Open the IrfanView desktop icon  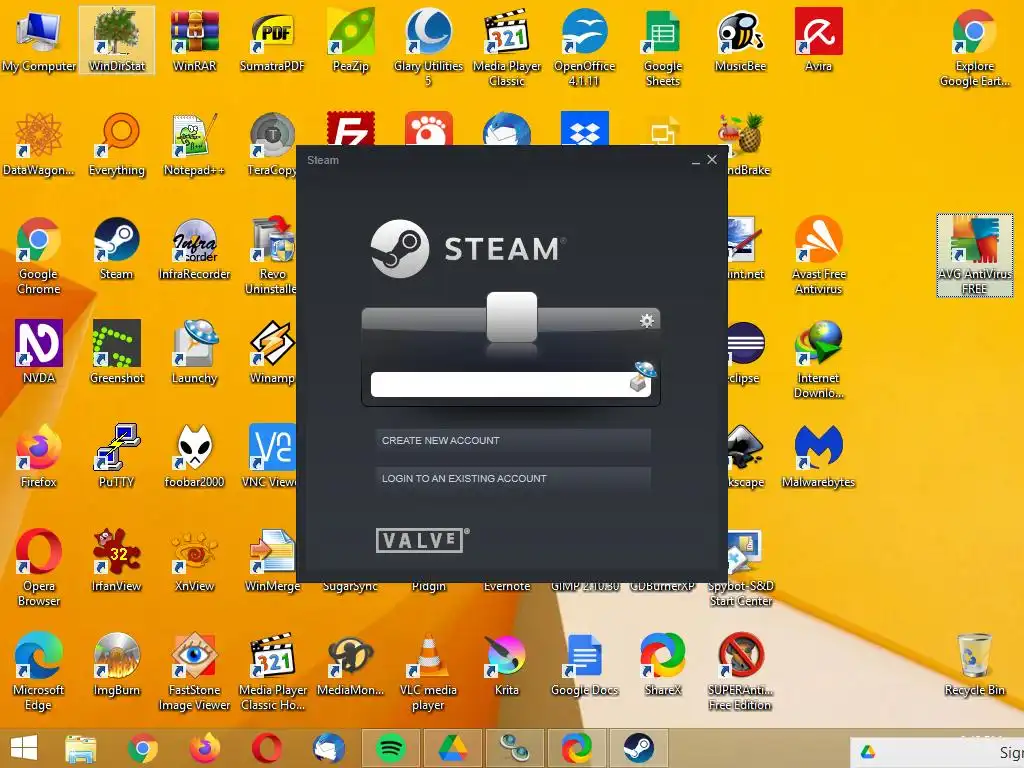[x=117, y=560]
